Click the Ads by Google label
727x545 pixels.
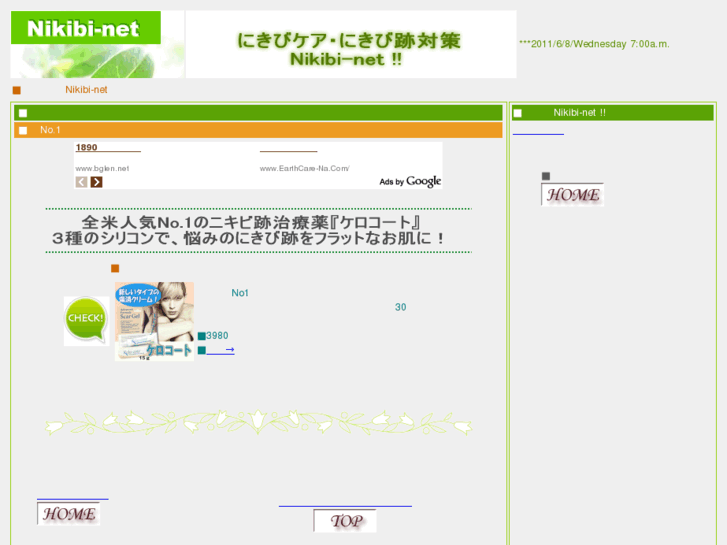[410, 181]
